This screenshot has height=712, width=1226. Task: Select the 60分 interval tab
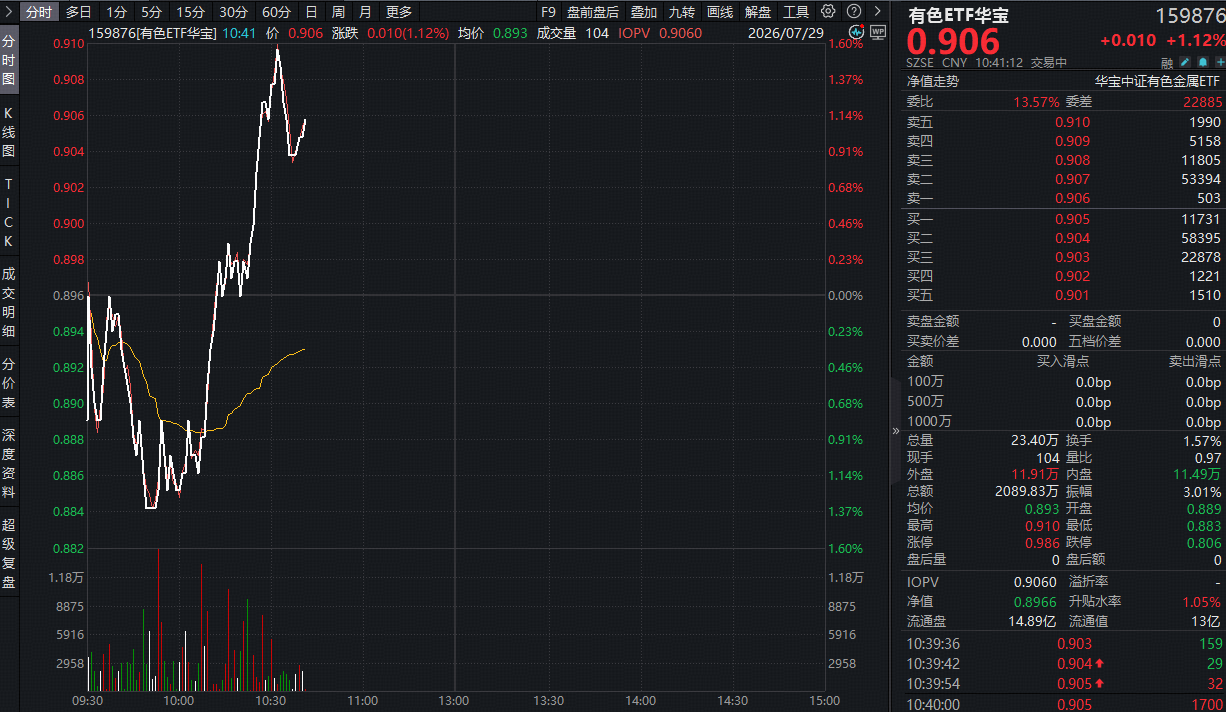tap(276, 12)
